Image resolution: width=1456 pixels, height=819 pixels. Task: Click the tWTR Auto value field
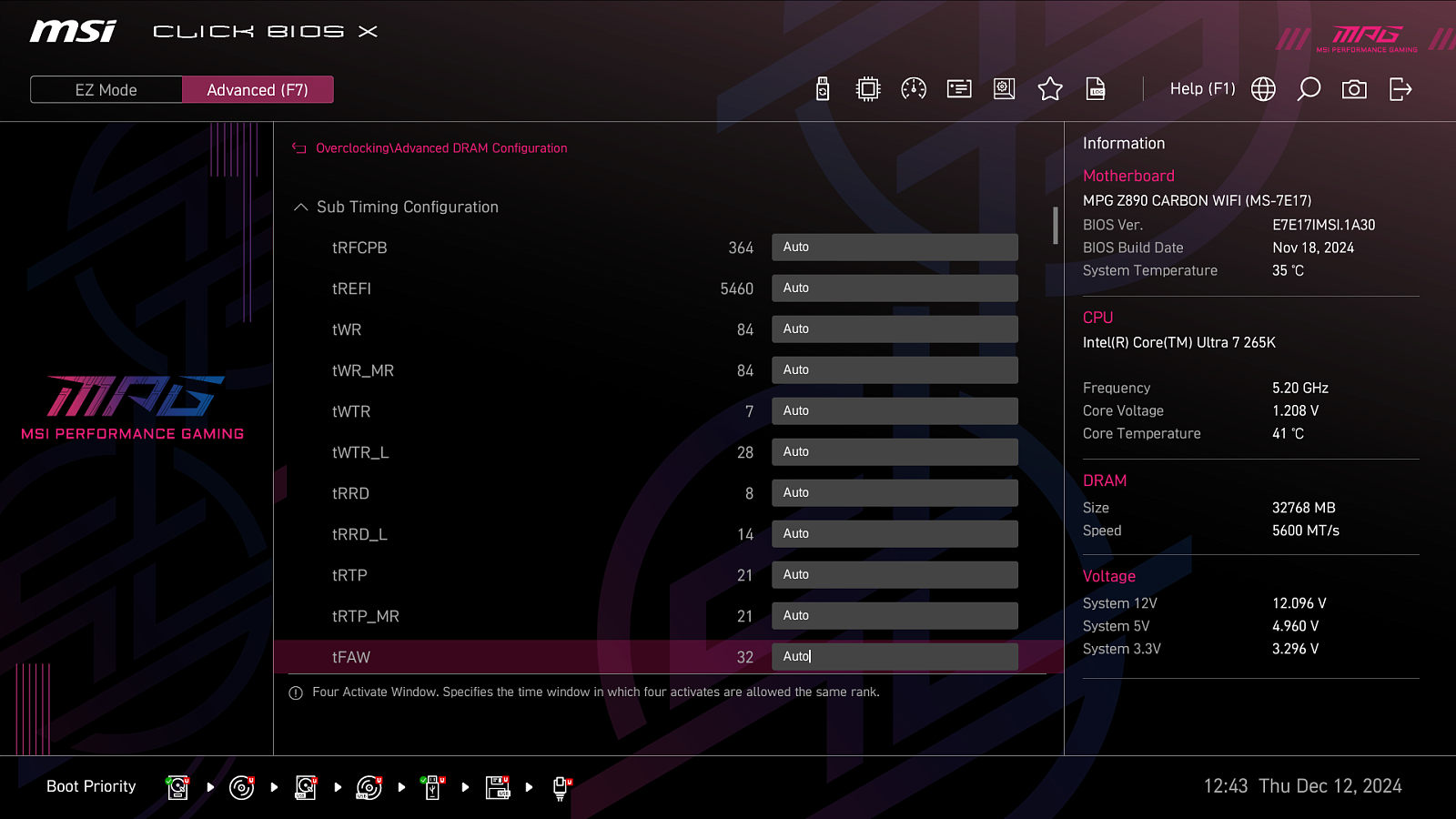(895, 411)
